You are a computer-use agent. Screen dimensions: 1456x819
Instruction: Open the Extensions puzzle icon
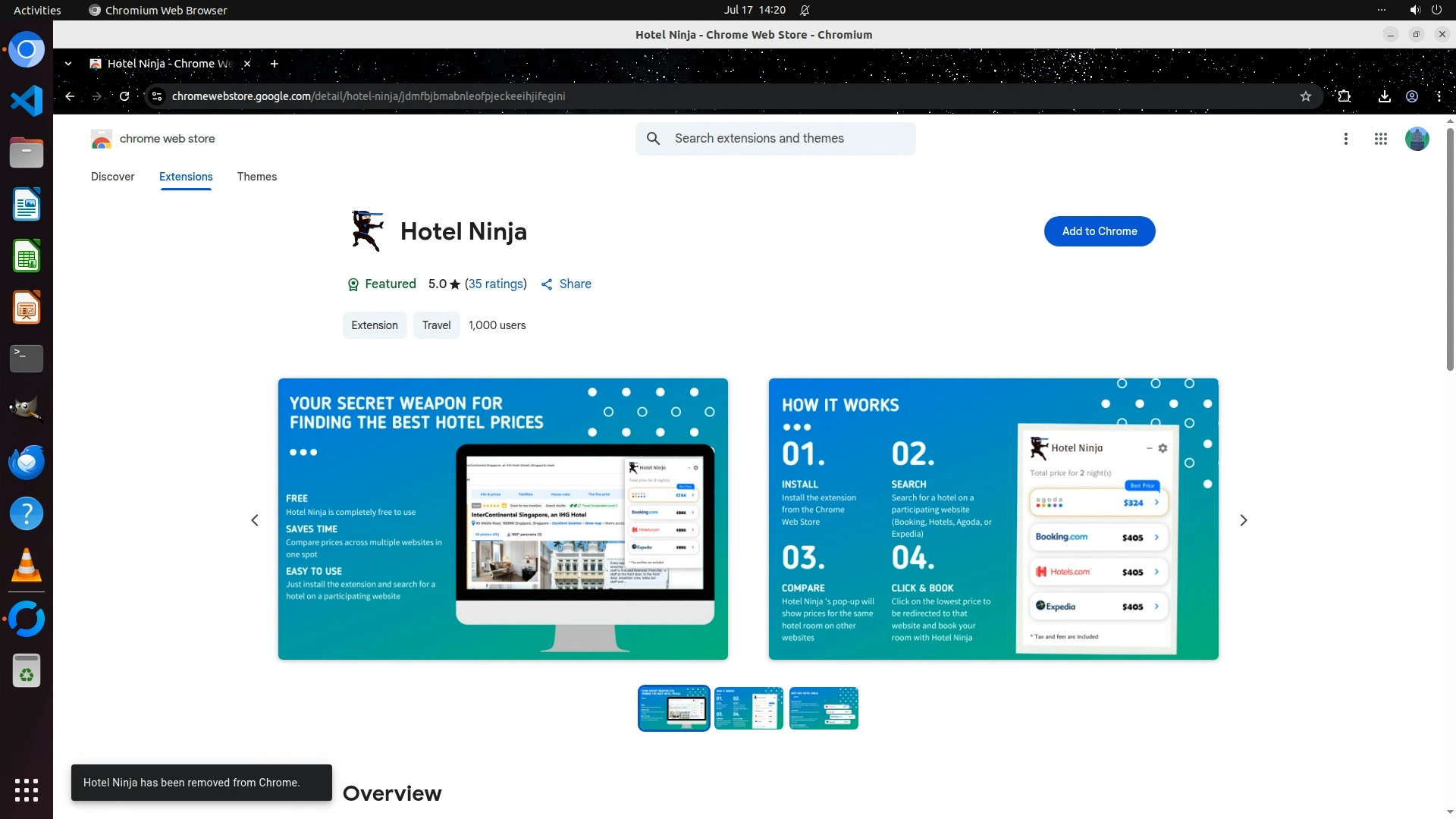(1344, 96)
